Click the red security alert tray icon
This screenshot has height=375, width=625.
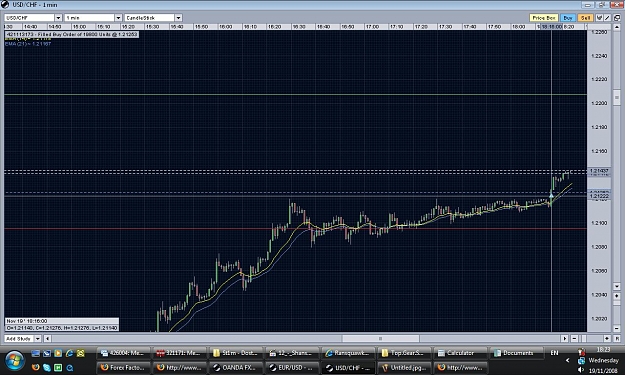coord(582,351)
